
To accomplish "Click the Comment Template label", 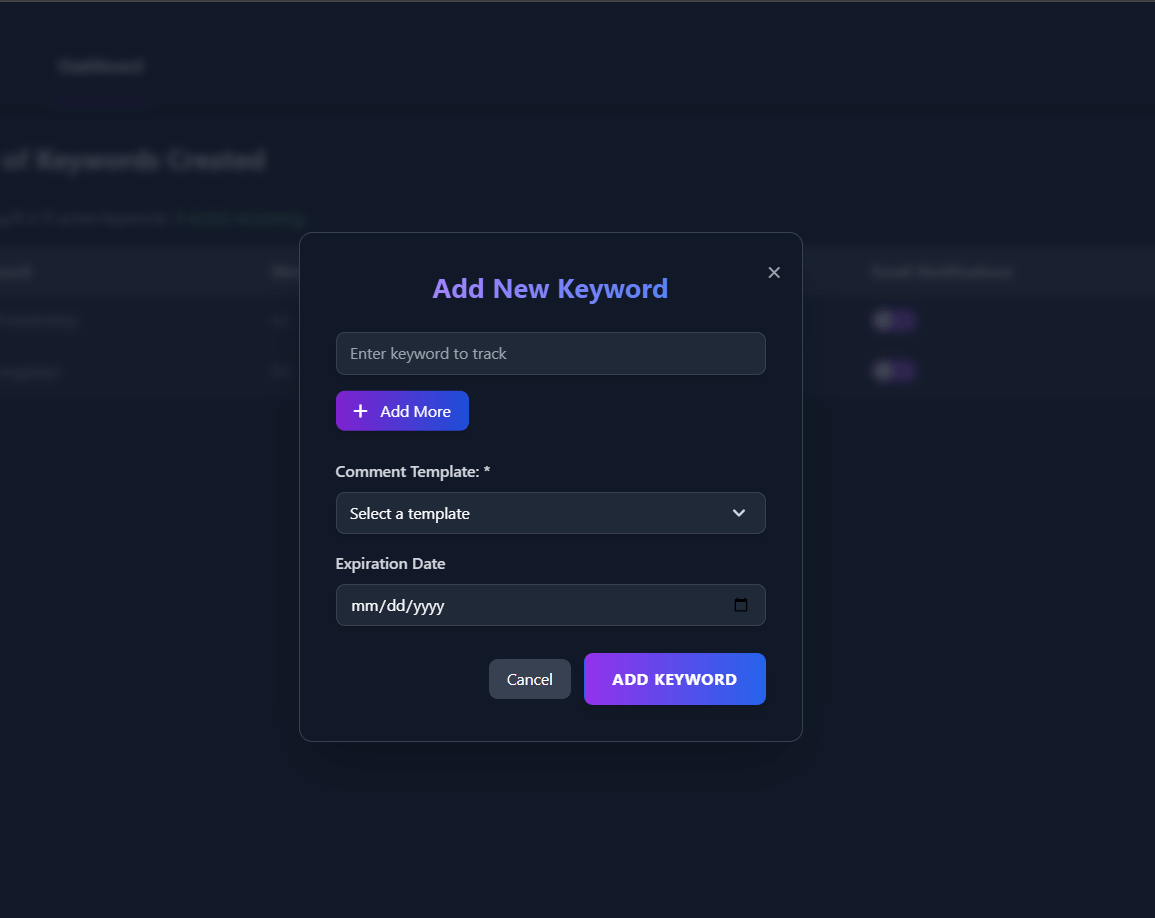I will [x=412, y=471].
